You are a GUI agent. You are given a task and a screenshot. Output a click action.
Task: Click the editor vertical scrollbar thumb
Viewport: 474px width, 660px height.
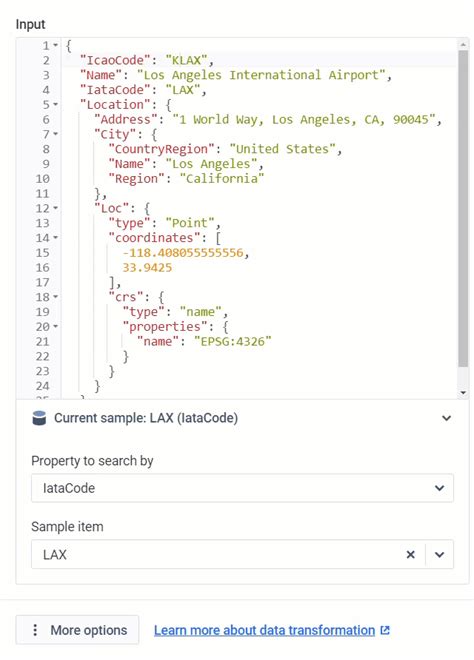tap(463, 208)
